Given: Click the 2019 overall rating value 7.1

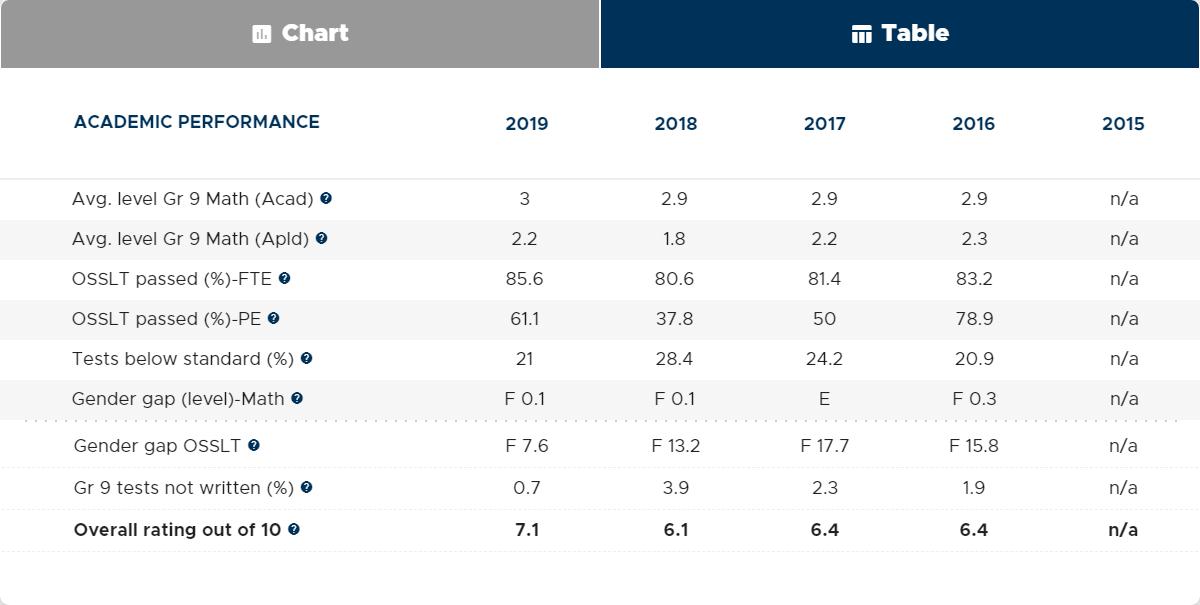Looking at the screenshot, I should pyautogui.click(x=527, y=529).
